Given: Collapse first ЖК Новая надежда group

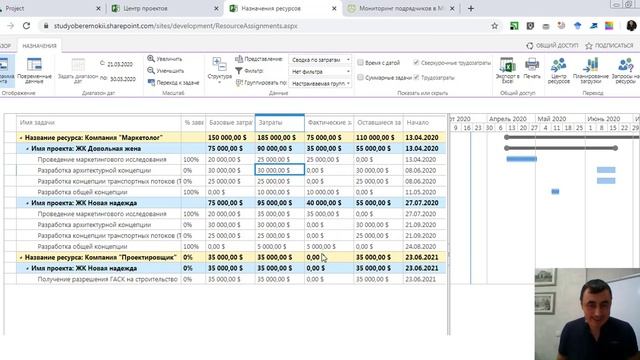Looking at the screenshot, I should point(27,203).
